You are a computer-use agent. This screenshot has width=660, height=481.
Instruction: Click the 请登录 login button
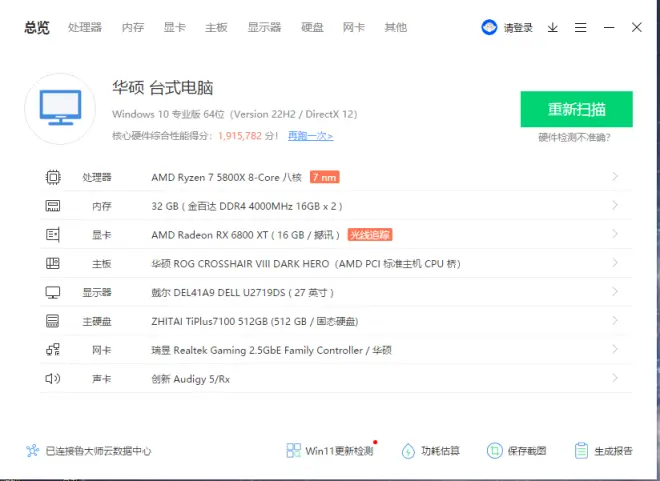coord(508,28)
